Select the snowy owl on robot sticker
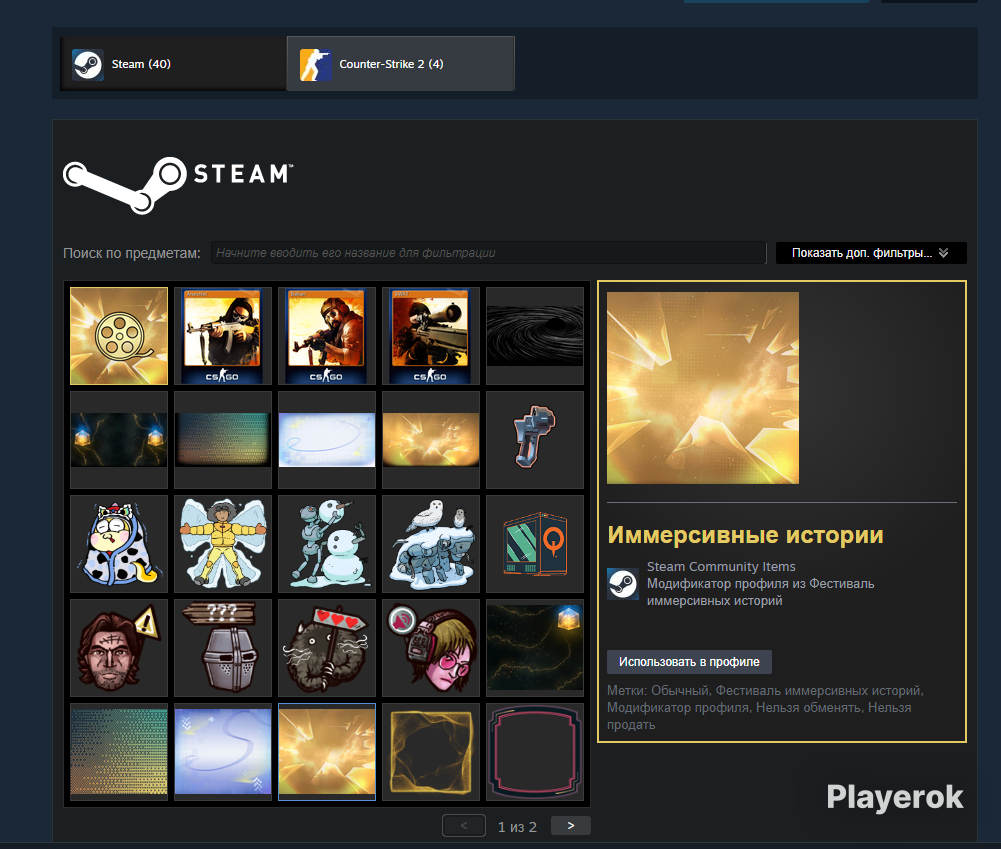 (x=431, y=544)
